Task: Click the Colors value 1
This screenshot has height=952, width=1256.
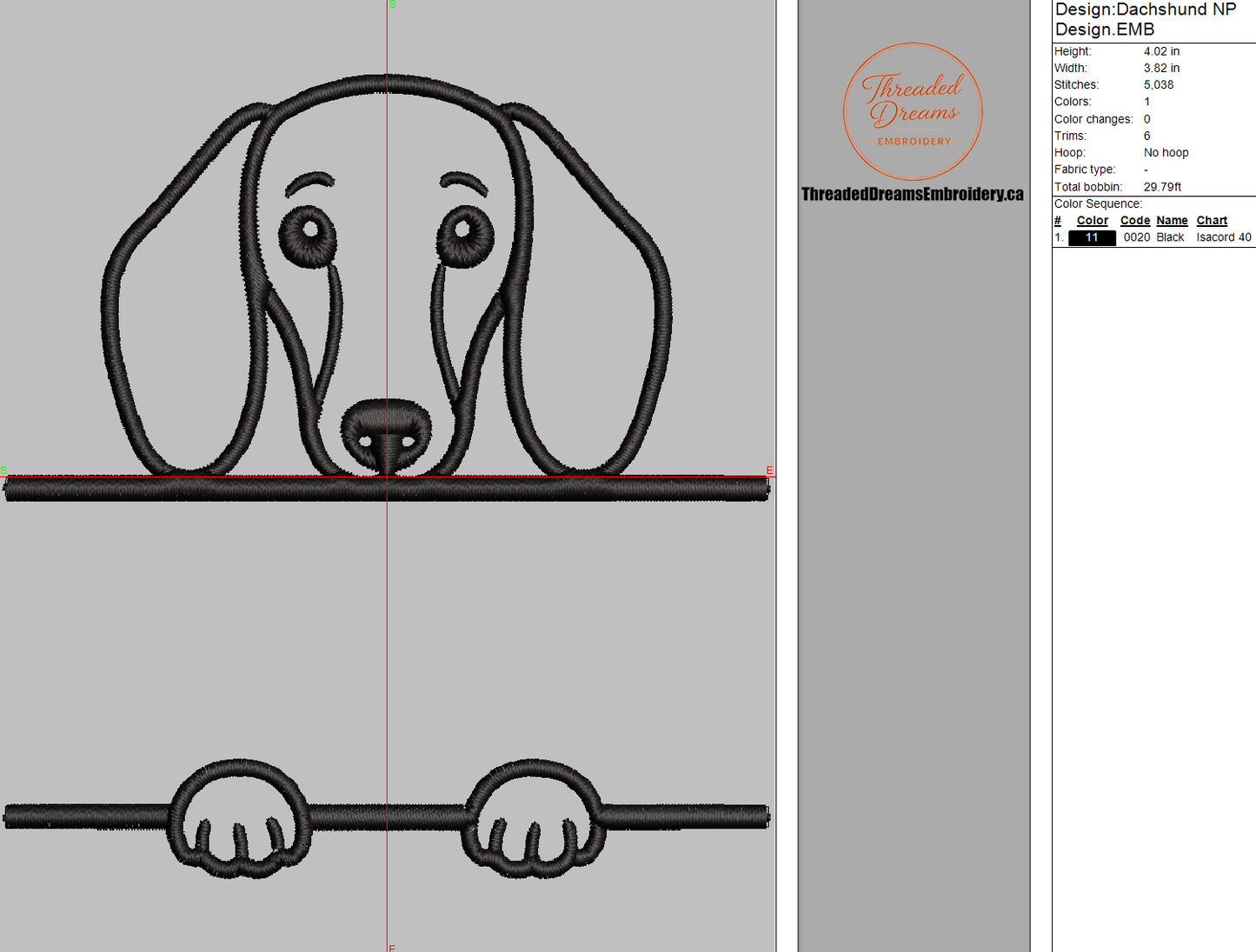Action: tap(1147, 102)
